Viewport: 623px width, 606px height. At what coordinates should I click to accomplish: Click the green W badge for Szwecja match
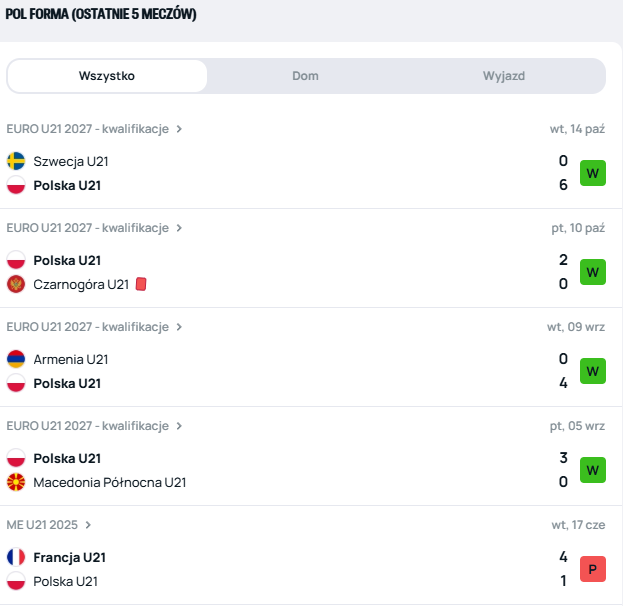593,173
